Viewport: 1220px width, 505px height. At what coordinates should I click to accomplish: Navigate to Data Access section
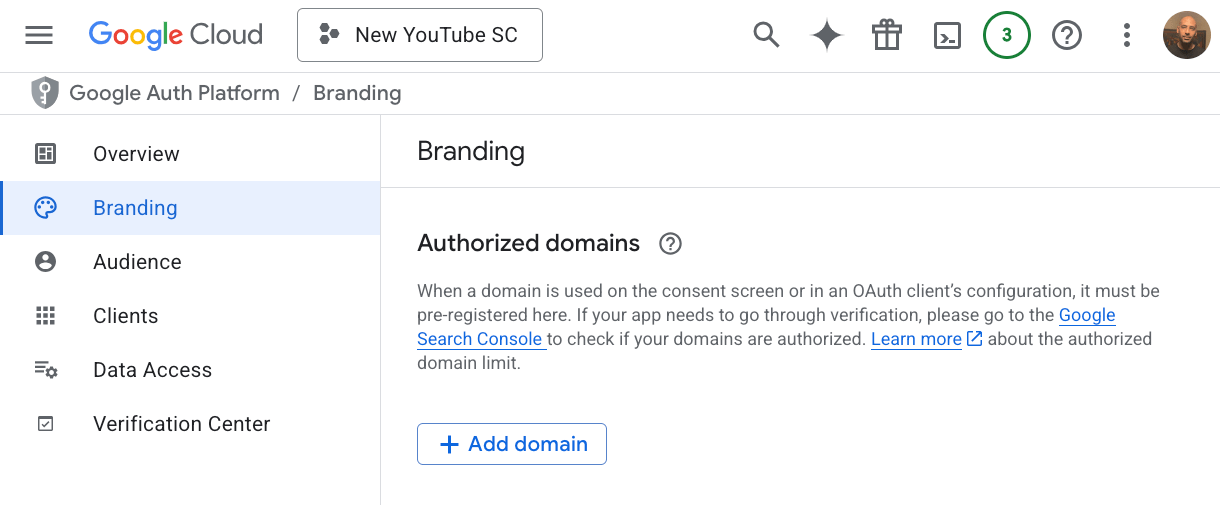(x=152, y=370)
